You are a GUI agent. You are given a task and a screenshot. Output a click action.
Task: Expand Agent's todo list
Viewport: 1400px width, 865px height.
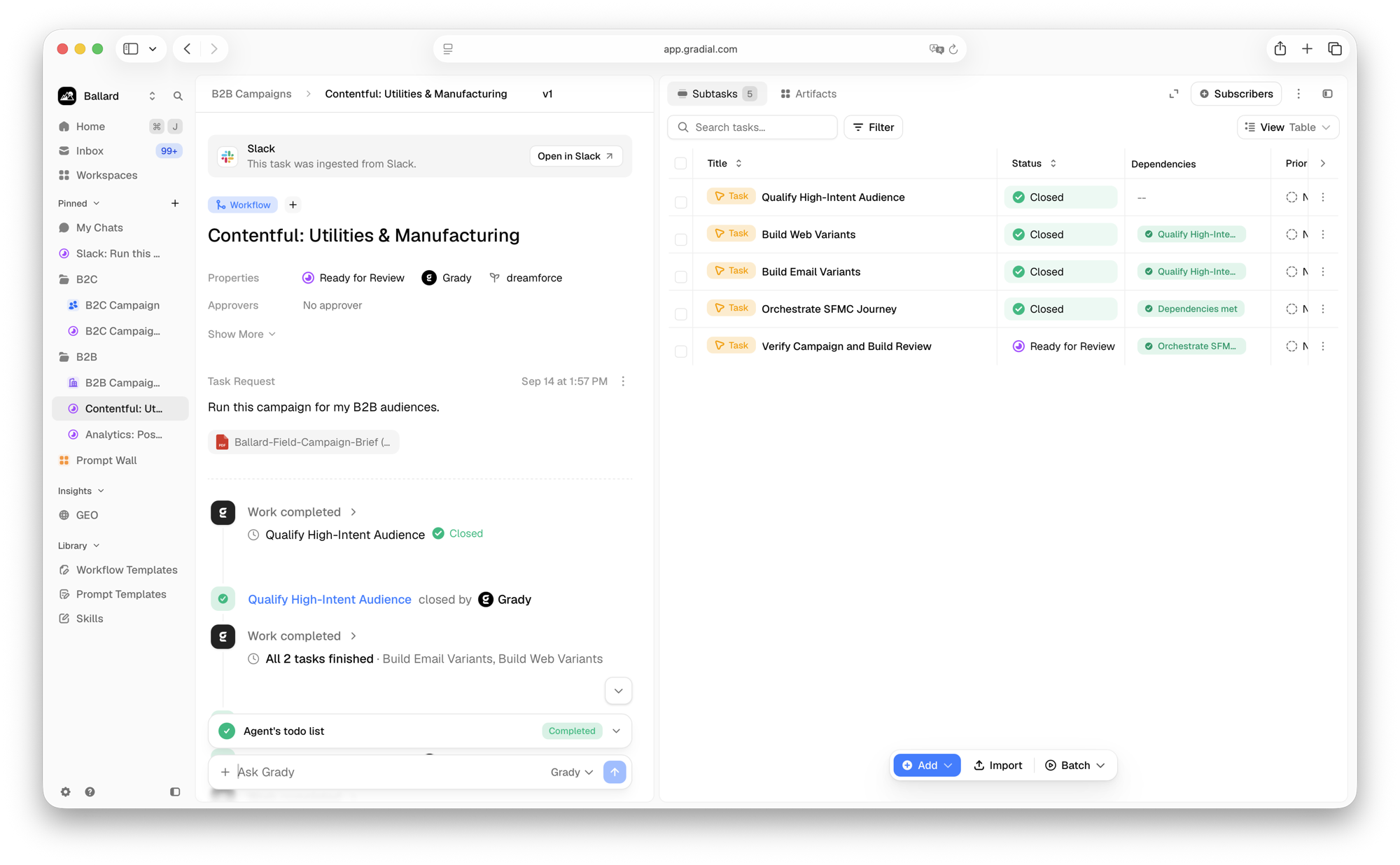616,731
